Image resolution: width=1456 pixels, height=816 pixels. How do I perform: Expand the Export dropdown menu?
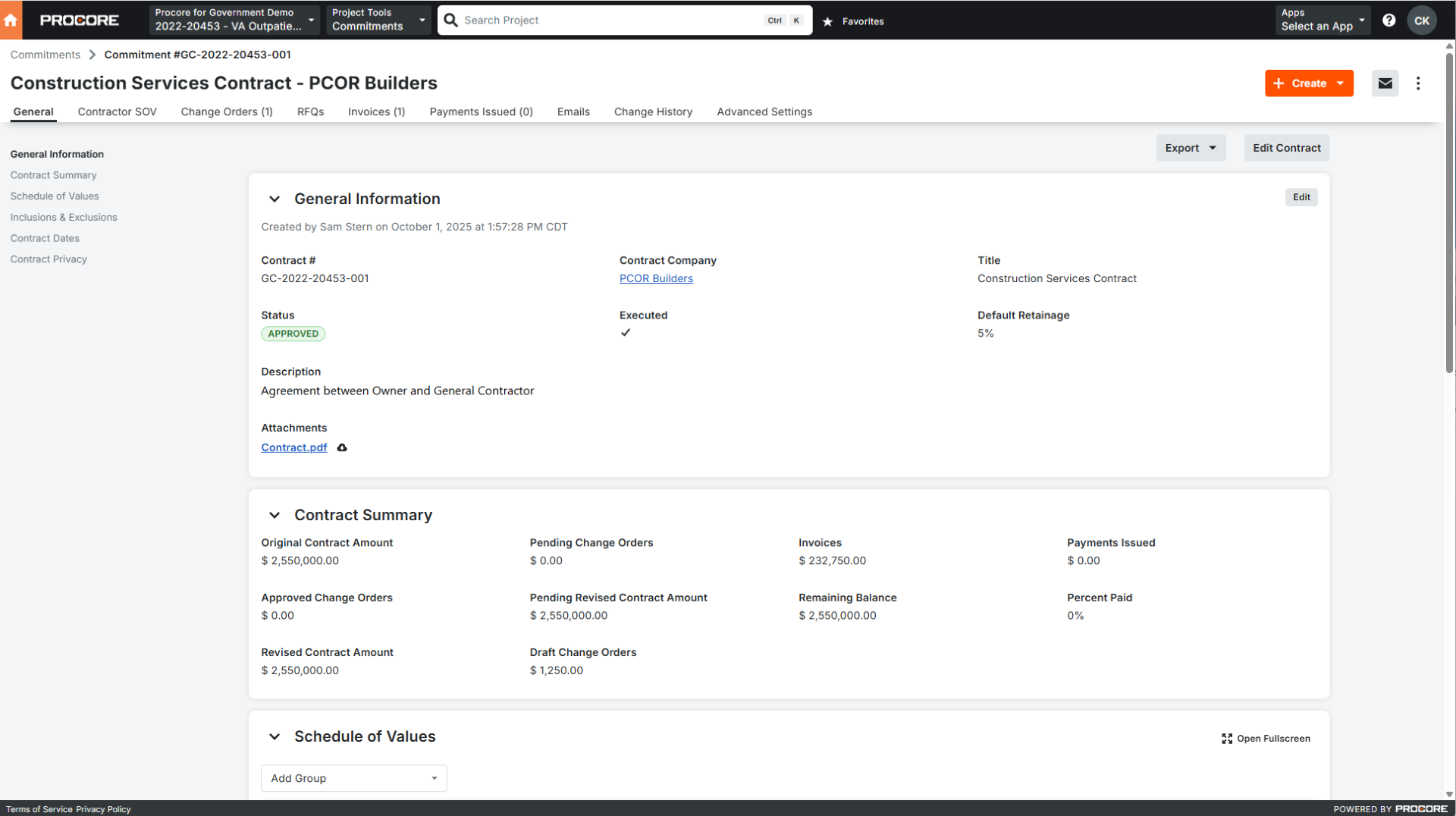click(x=1191, y=148)
